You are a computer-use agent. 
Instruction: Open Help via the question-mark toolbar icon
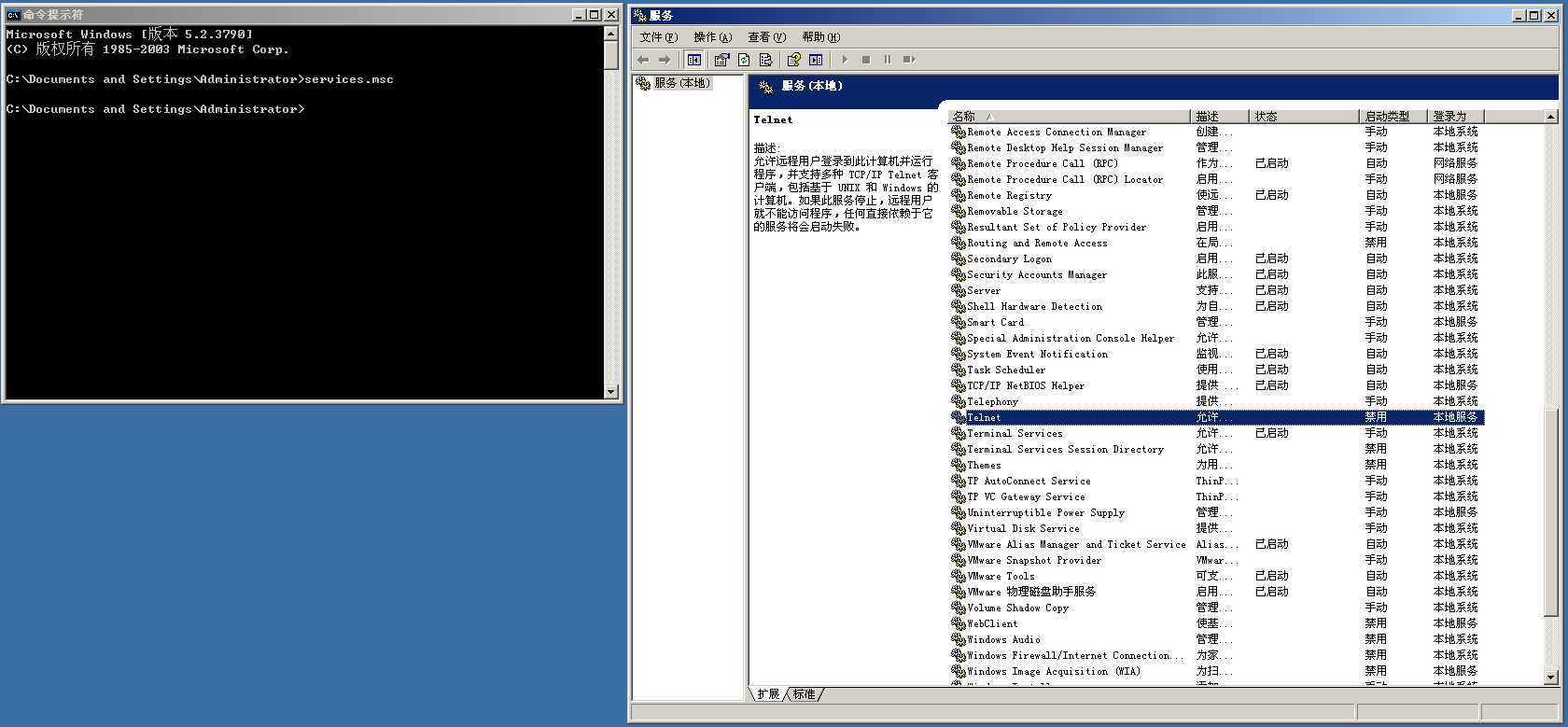[793, 60]
